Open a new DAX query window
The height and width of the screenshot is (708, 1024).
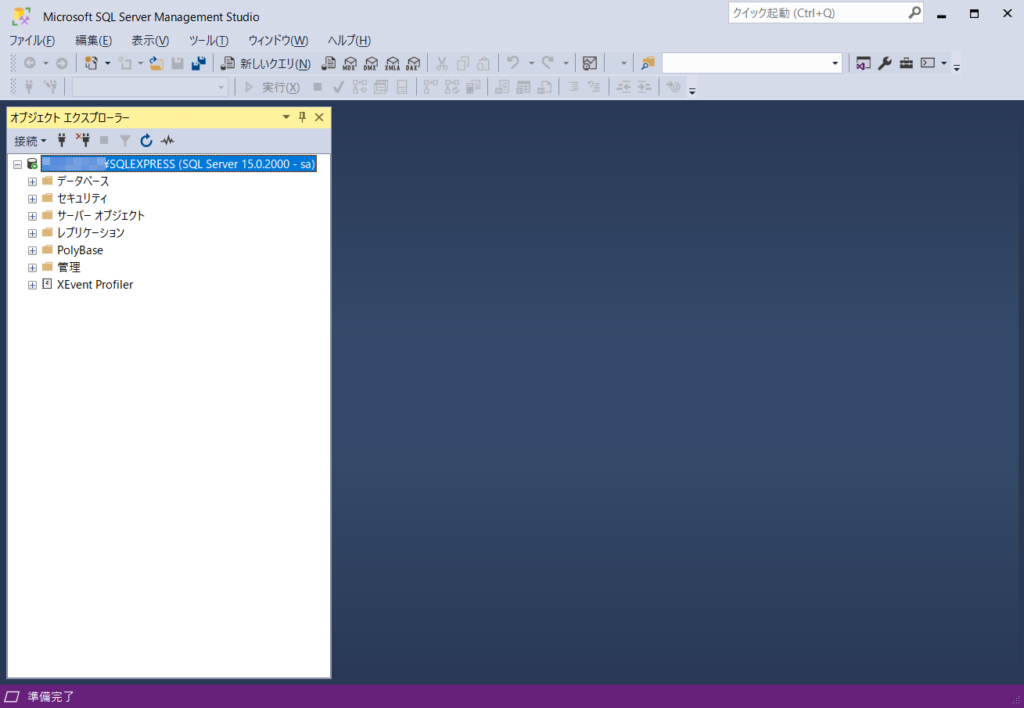414,62
